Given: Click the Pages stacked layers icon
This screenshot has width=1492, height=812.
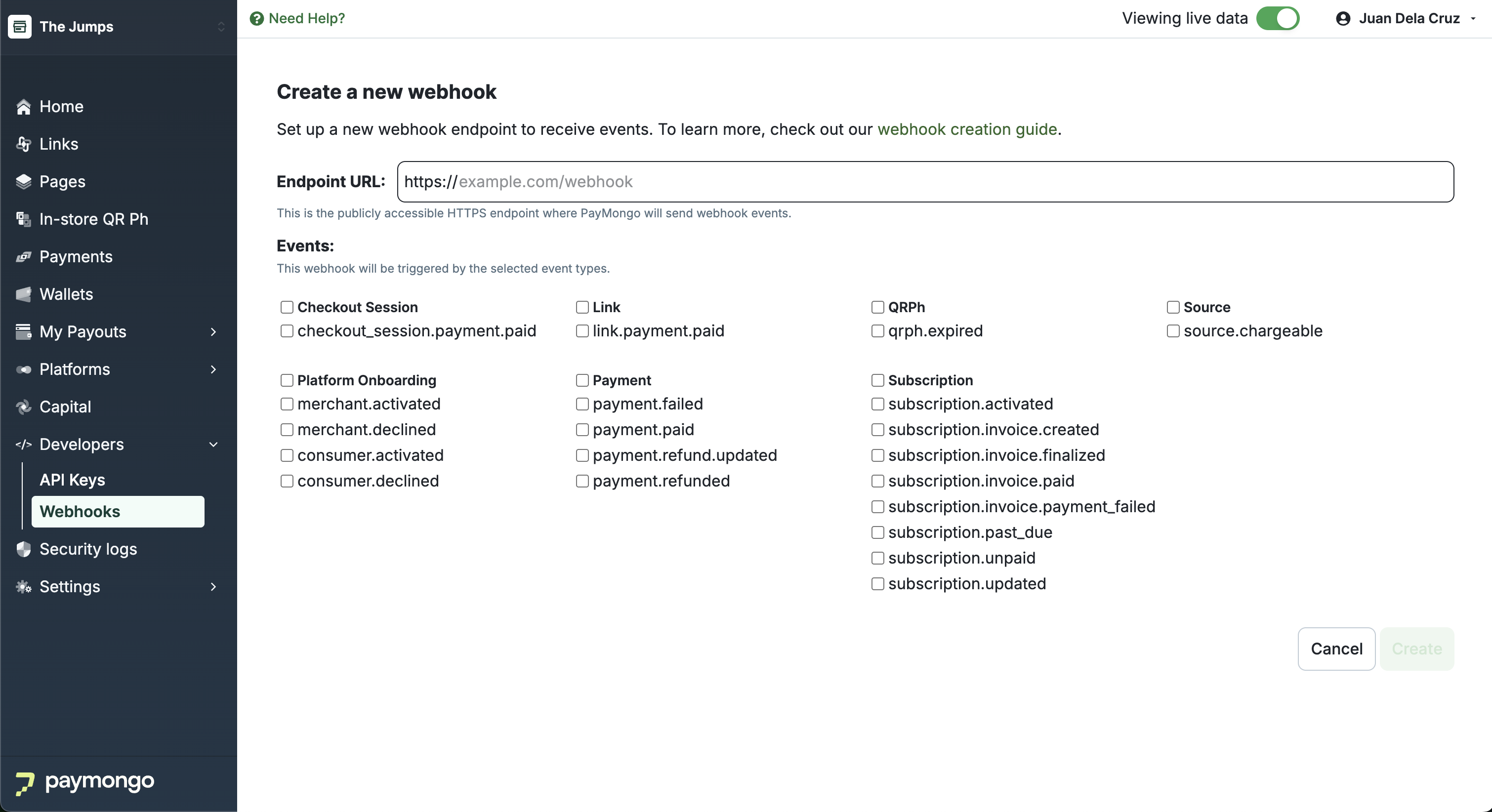Looking at the screenshot, I should (x=23, y=182).
